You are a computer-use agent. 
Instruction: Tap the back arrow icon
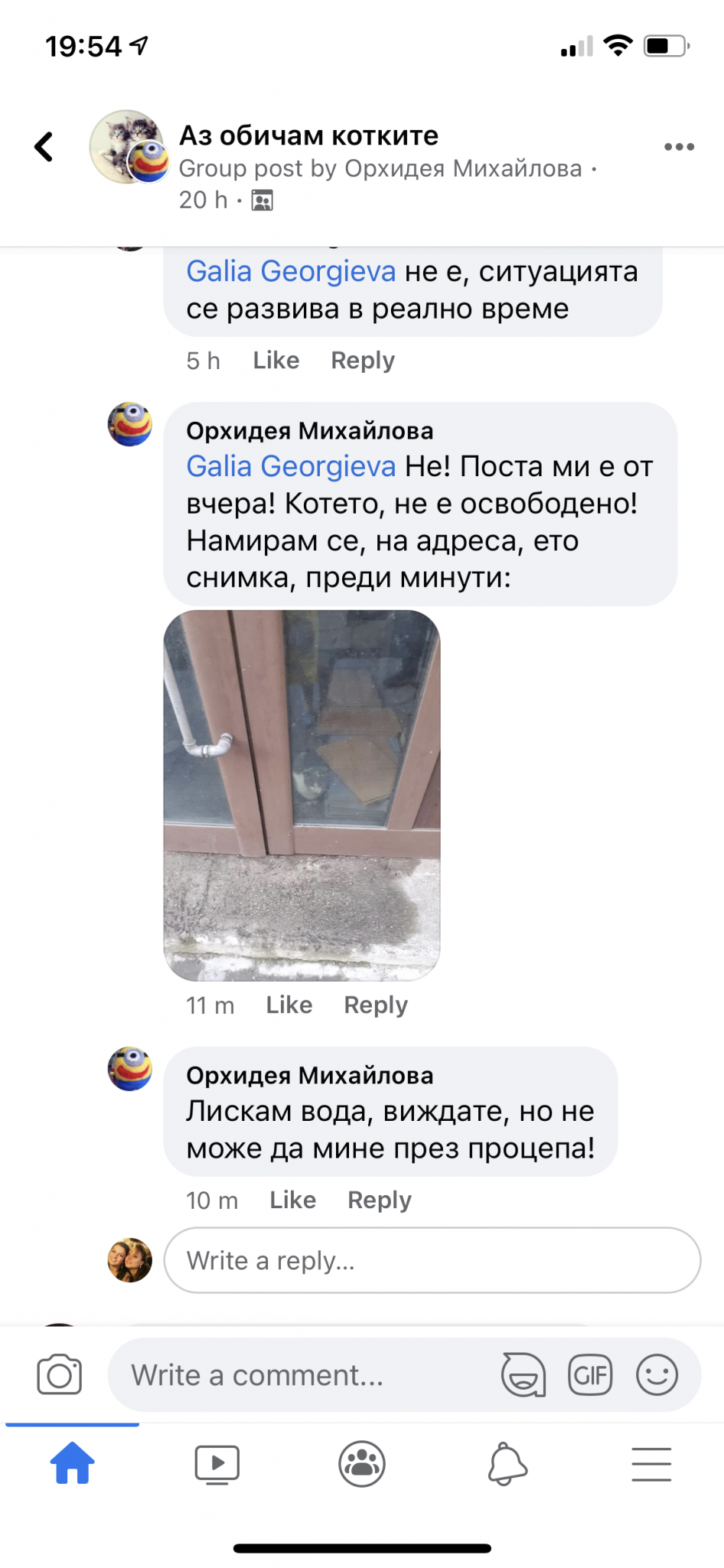coord(44,146)
